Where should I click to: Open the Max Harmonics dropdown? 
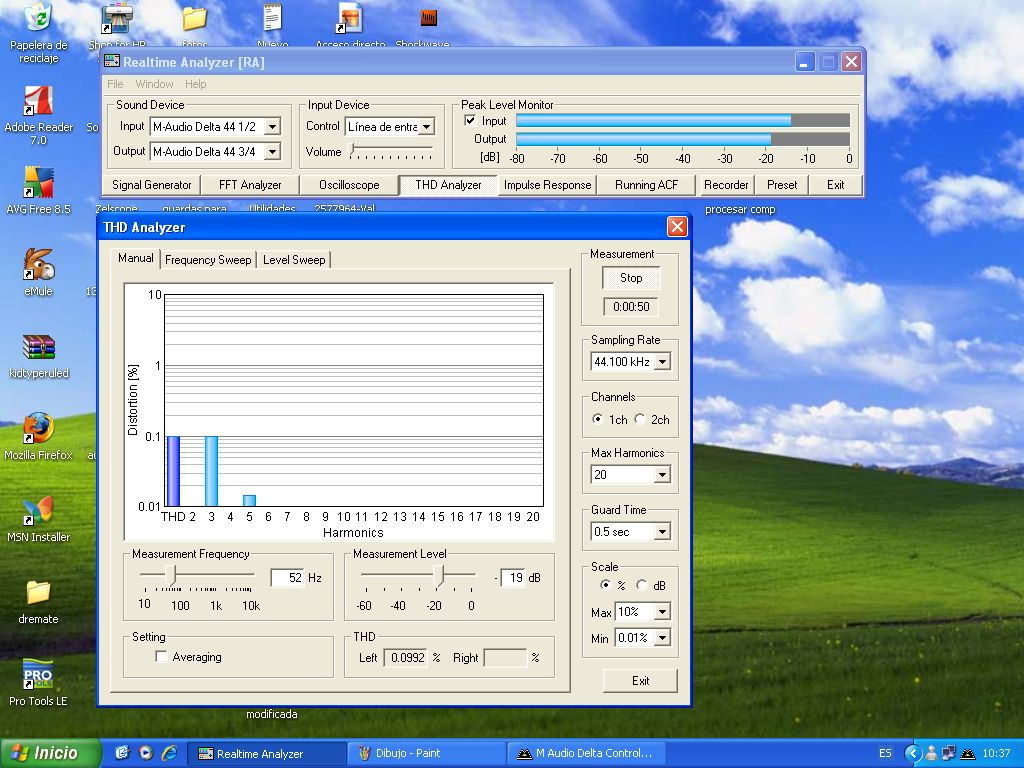(661, 475)
